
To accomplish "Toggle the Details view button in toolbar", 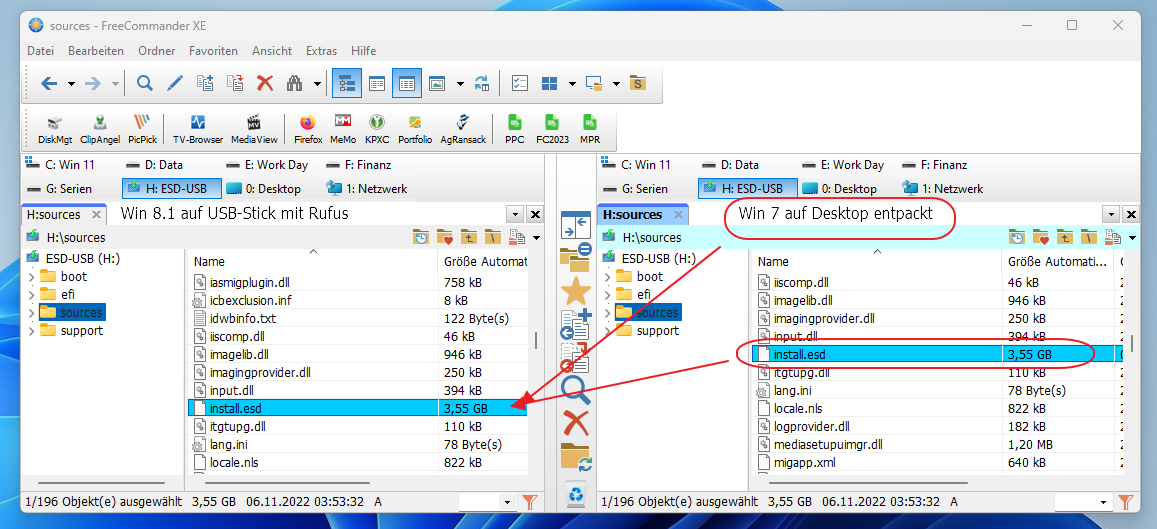I will [x=407, y=83].
